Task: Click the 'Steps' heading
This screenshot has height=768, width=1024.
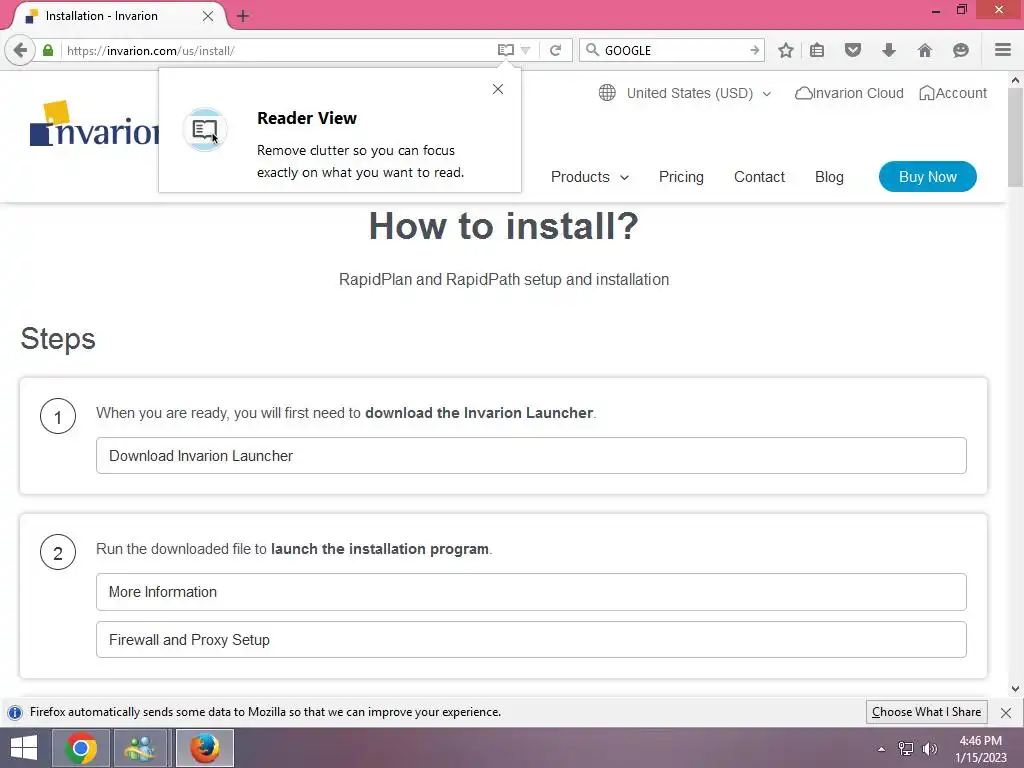Action: (x=58, y=339)
